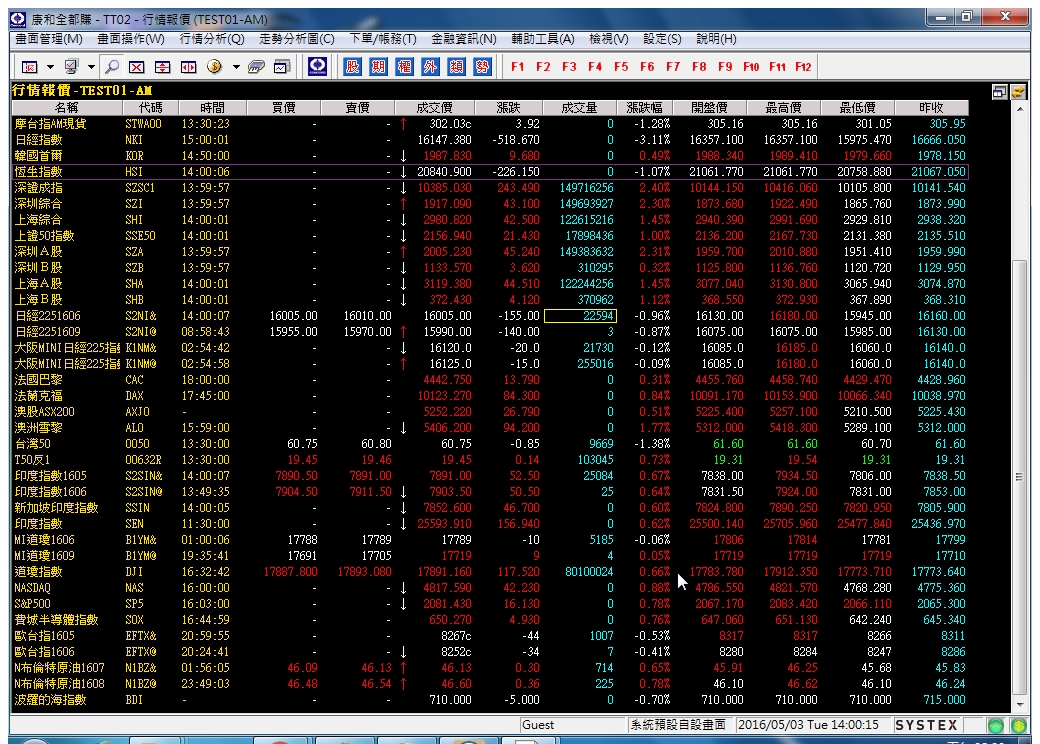Screen dimensions: 1040x744
Task: Click the vertical scrollbar thumb
Action: 1019,477
